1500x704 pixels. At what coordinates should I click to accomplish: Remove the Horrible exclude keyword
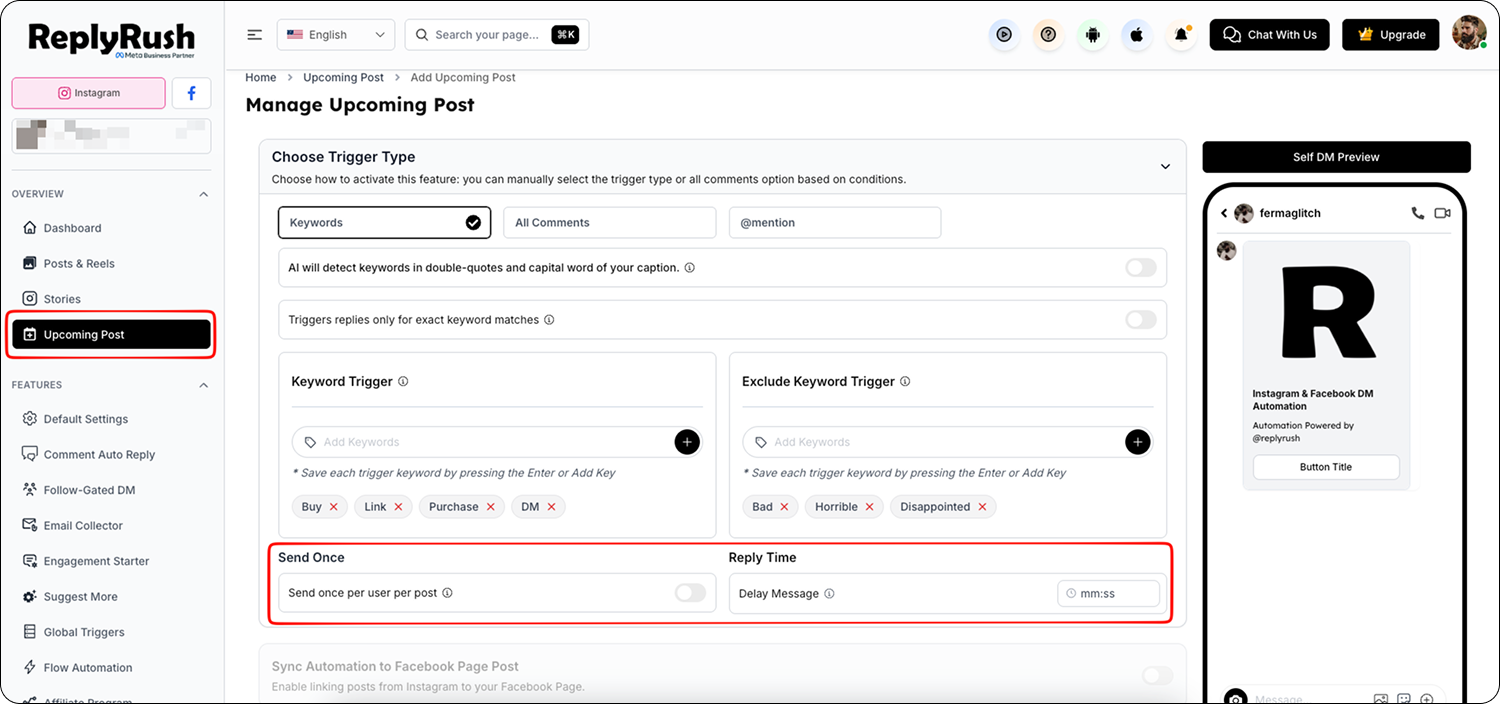tap(870, 507)
